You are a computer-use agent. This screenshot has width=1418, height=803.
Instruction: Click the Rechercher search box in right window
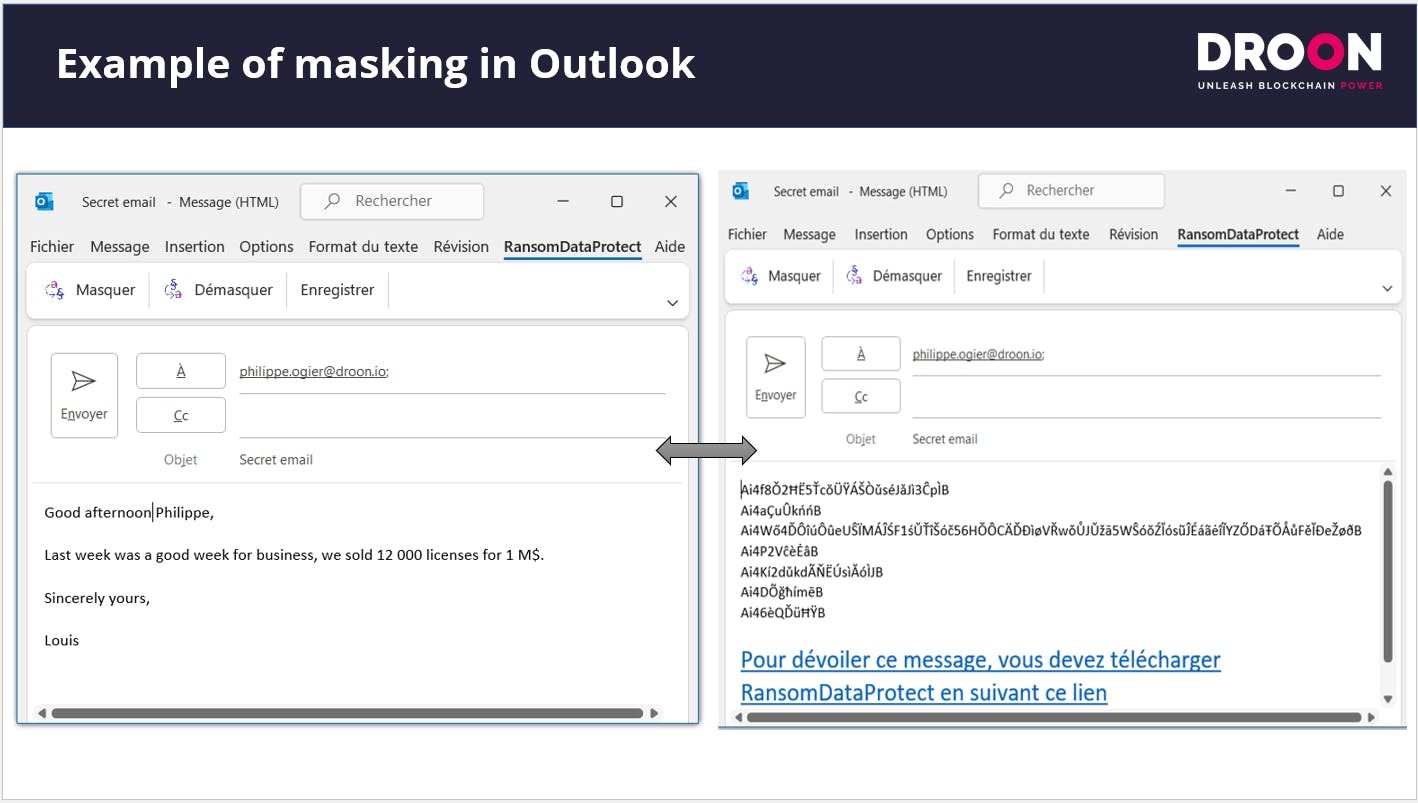1071,190
